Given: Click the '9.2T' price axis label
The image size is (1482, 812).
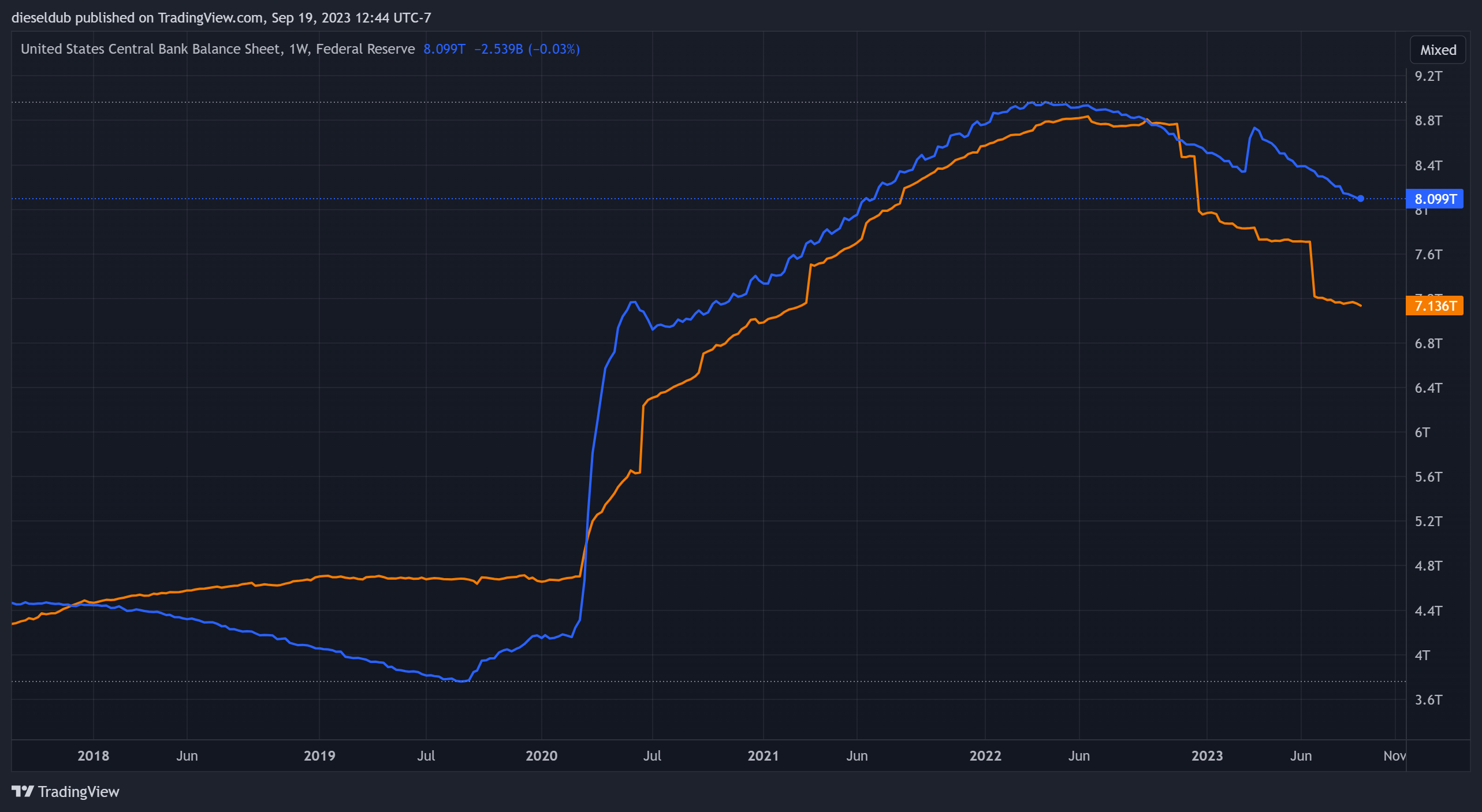Looking at the screenshot, I should point(1428,76).
